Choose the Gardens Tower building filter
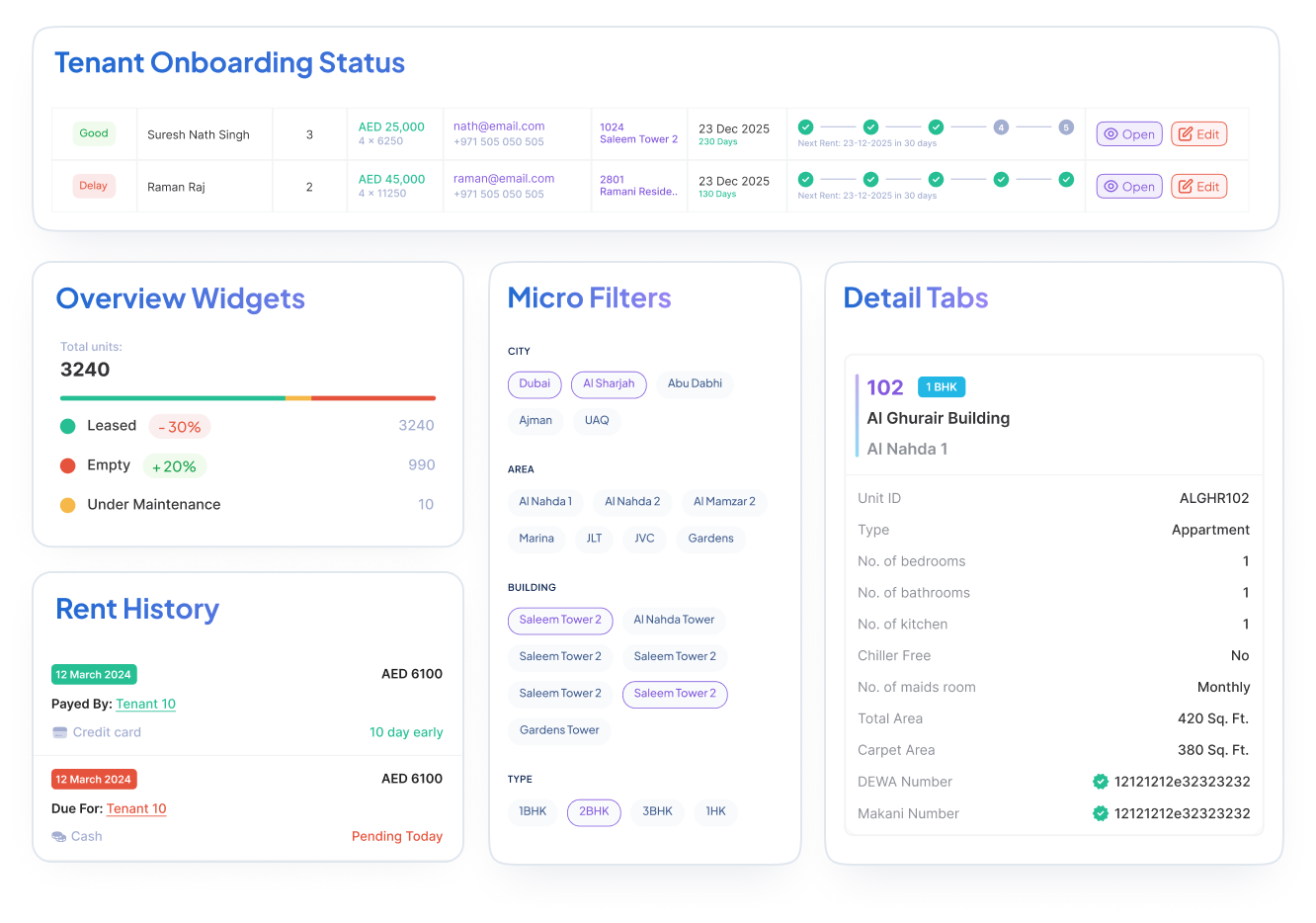 coord(559,730)
